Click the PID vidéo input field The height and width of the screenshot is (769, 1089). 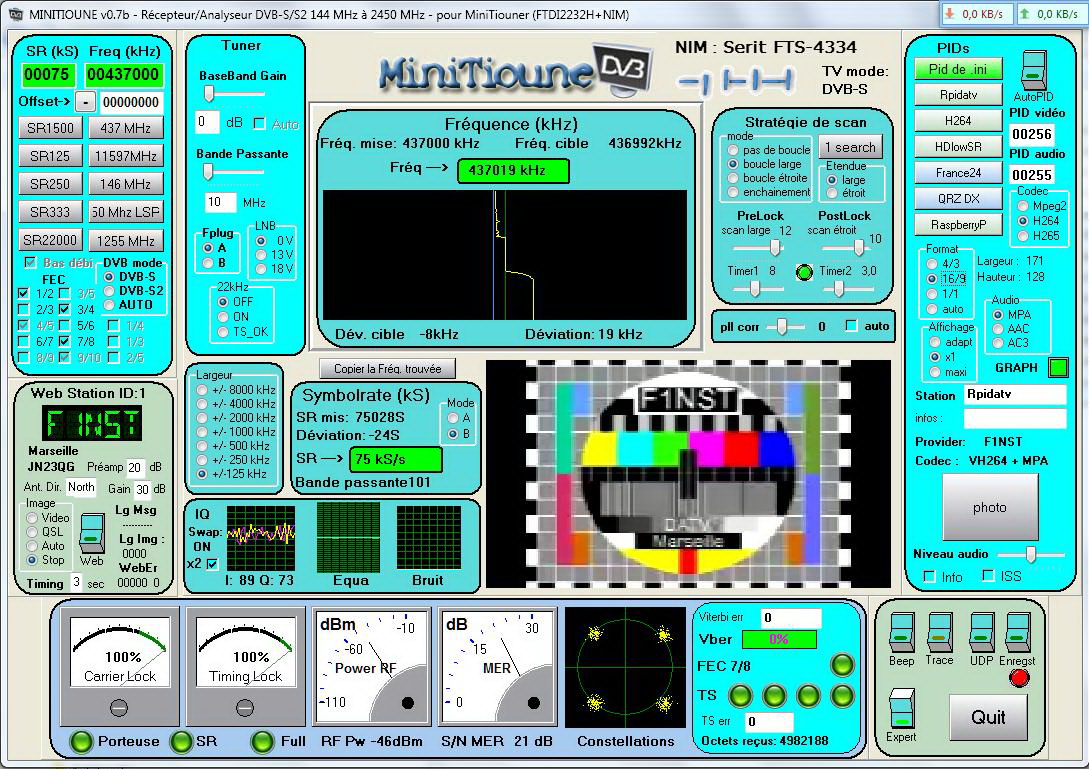click(x=1031, y=133)
